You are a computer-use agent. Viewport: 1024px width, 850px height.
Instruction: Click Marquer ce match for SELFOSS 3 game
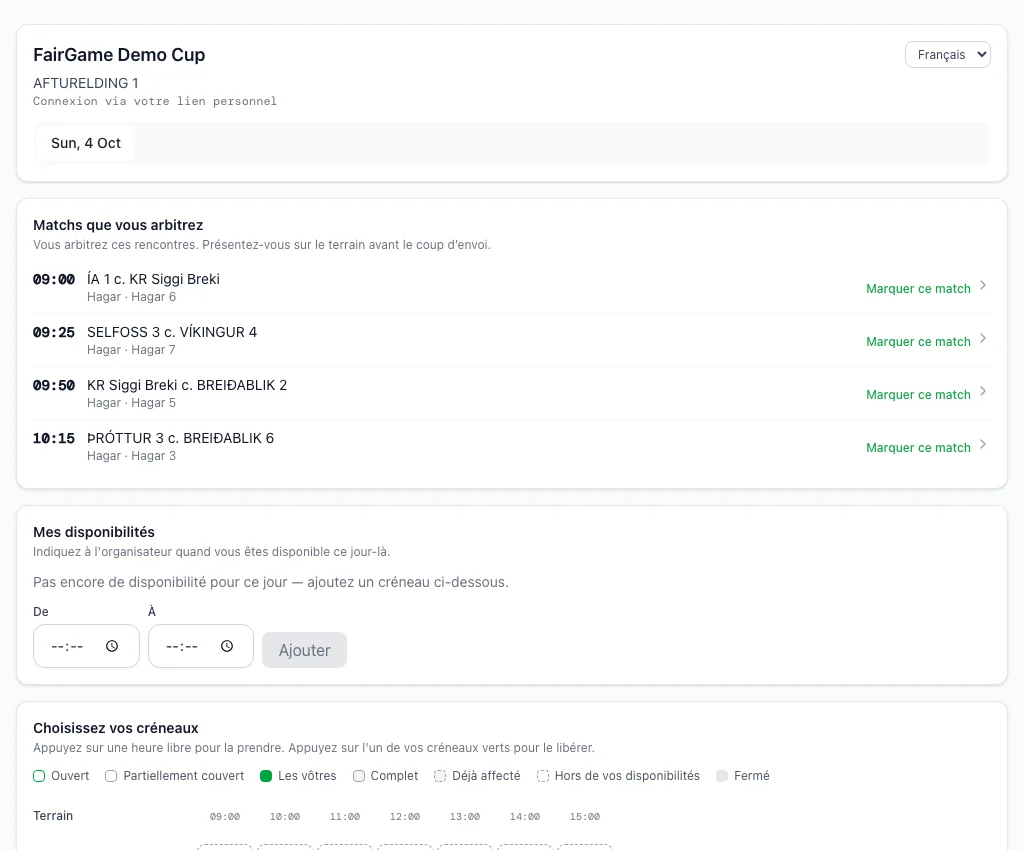click(918, 341)
